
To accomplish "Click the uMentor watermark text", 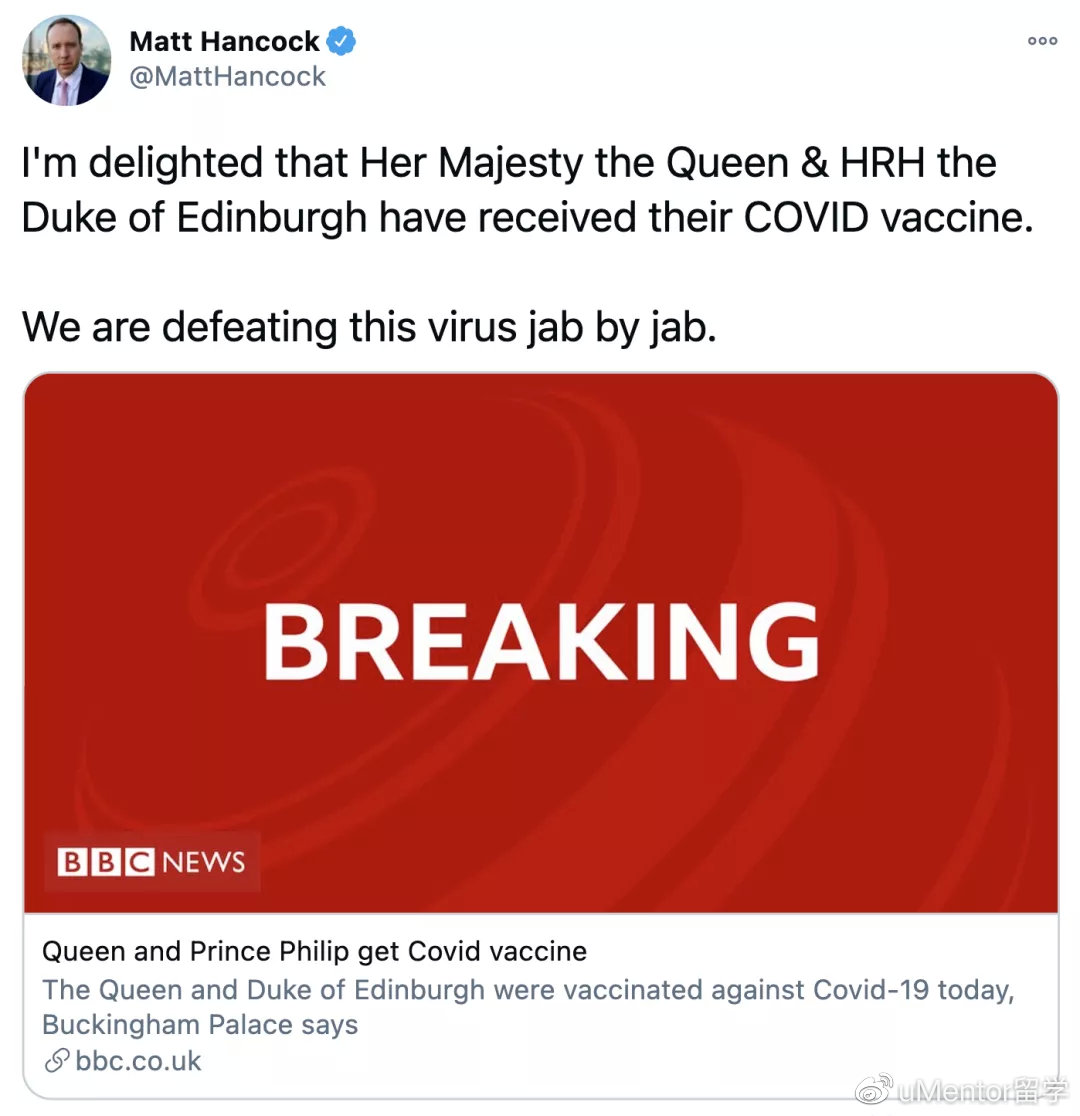I will (982, 1090).
